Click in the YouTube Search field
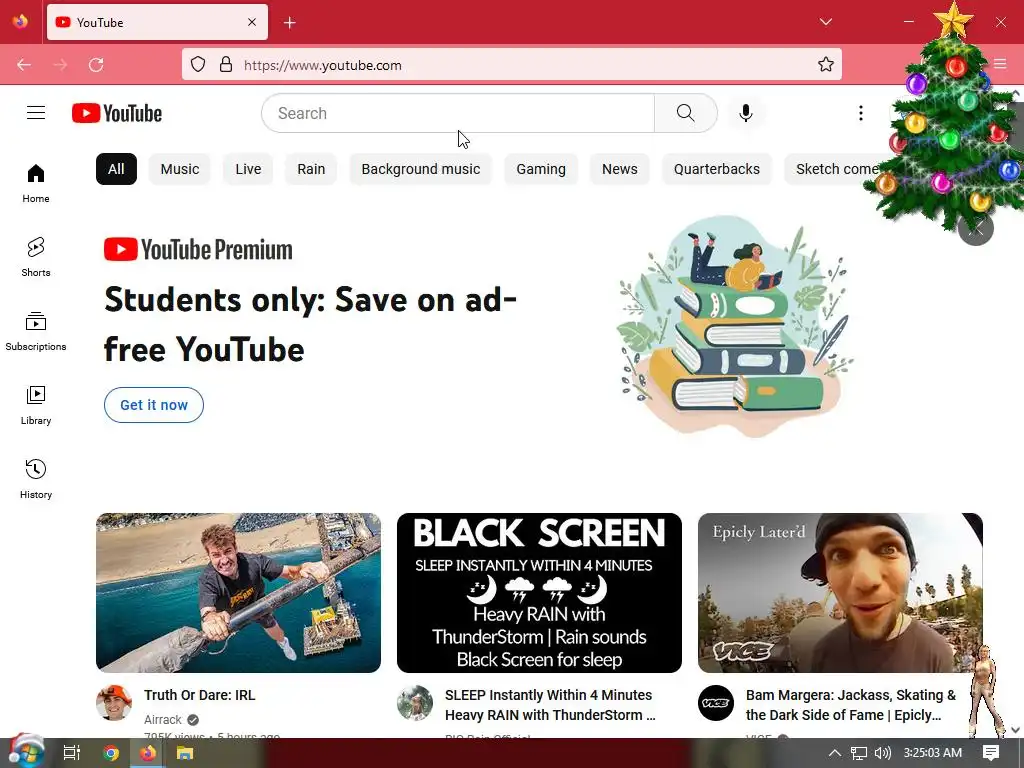The height and width of the screenshot is (768, 1024). [458, 113]
